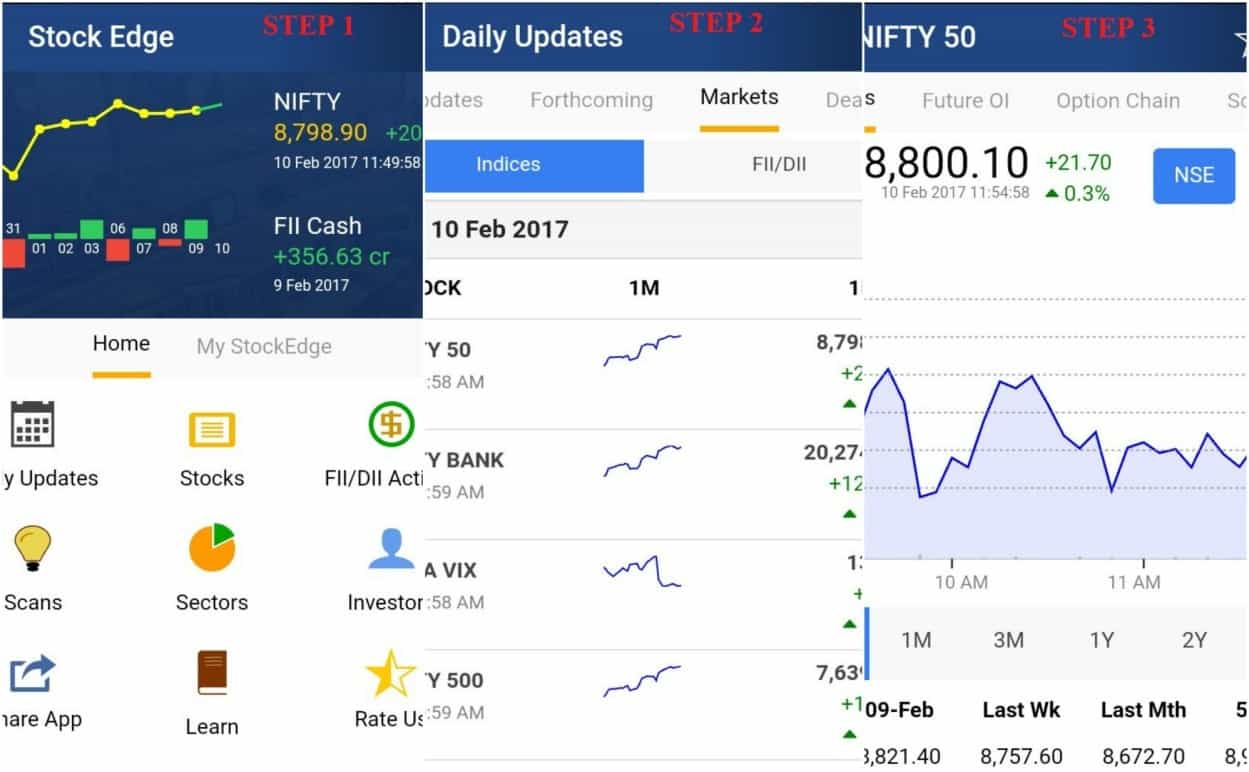Tap the blue NSE exchange button
Screen dimensions: 1249x772
(1194, 175)
